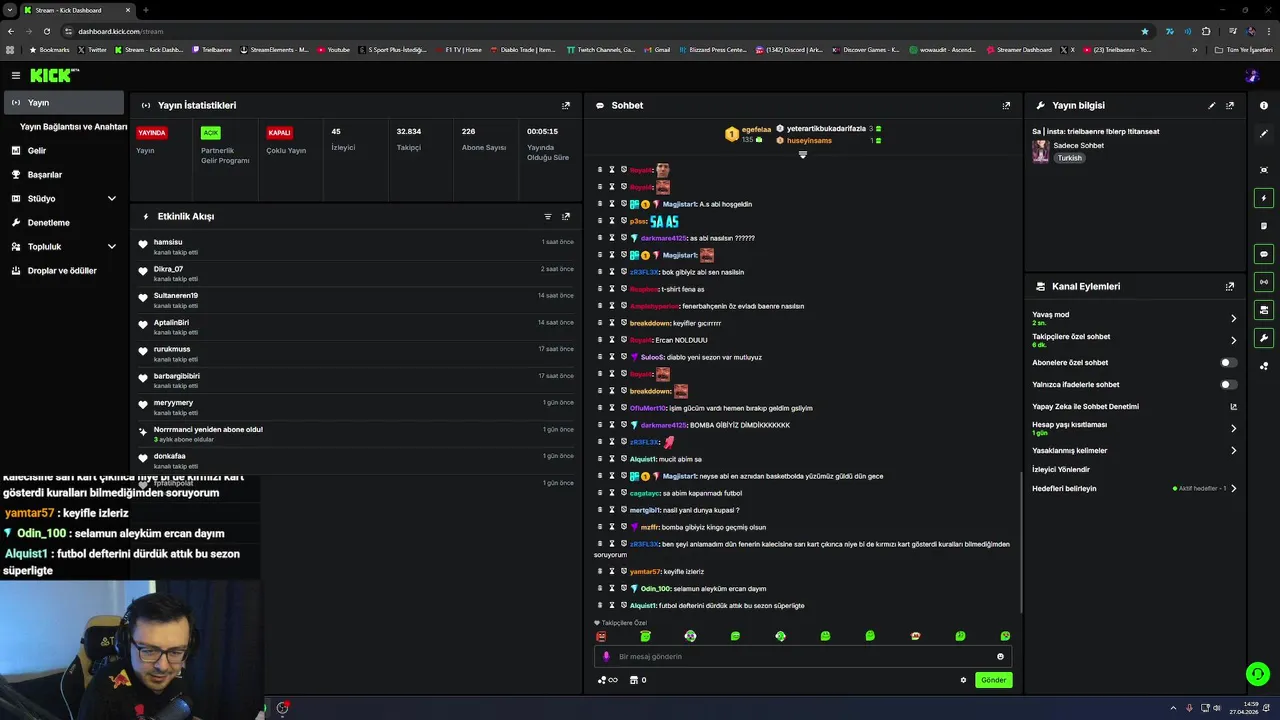Image resolution: width=1280 pixels, height=720 pixels.
Task: Pop out the Yayın İstatistikleri panel
Action: click(566, 105)
